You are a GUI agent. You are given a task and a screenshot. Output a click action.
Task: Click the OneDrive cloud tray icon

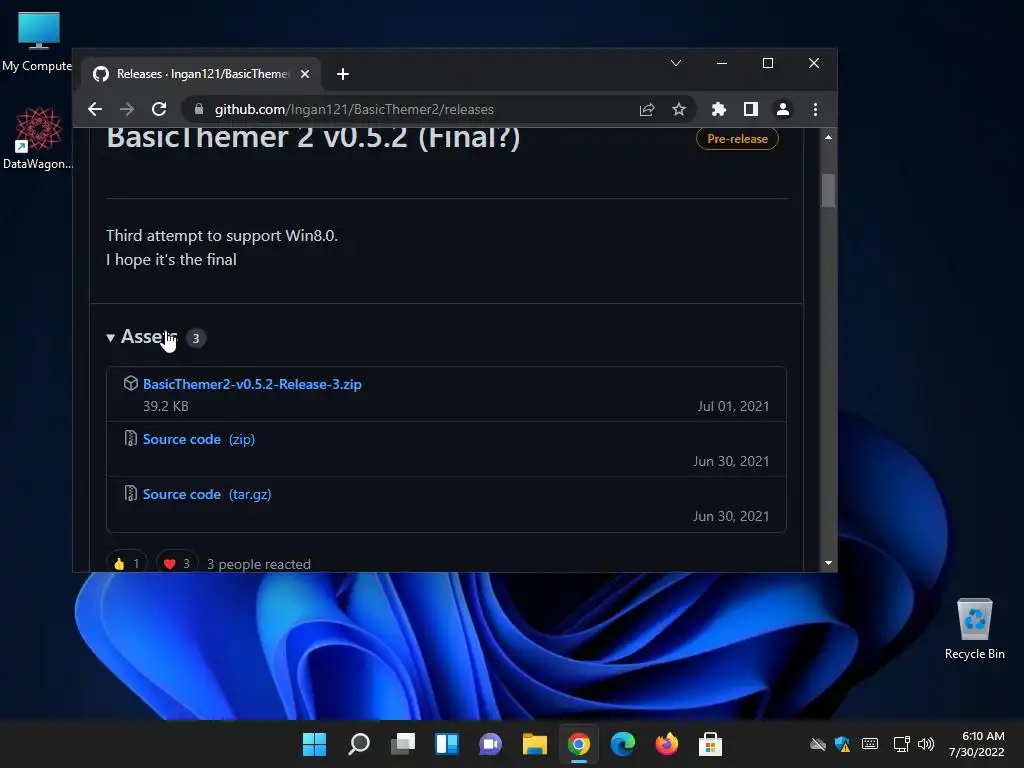818,744
